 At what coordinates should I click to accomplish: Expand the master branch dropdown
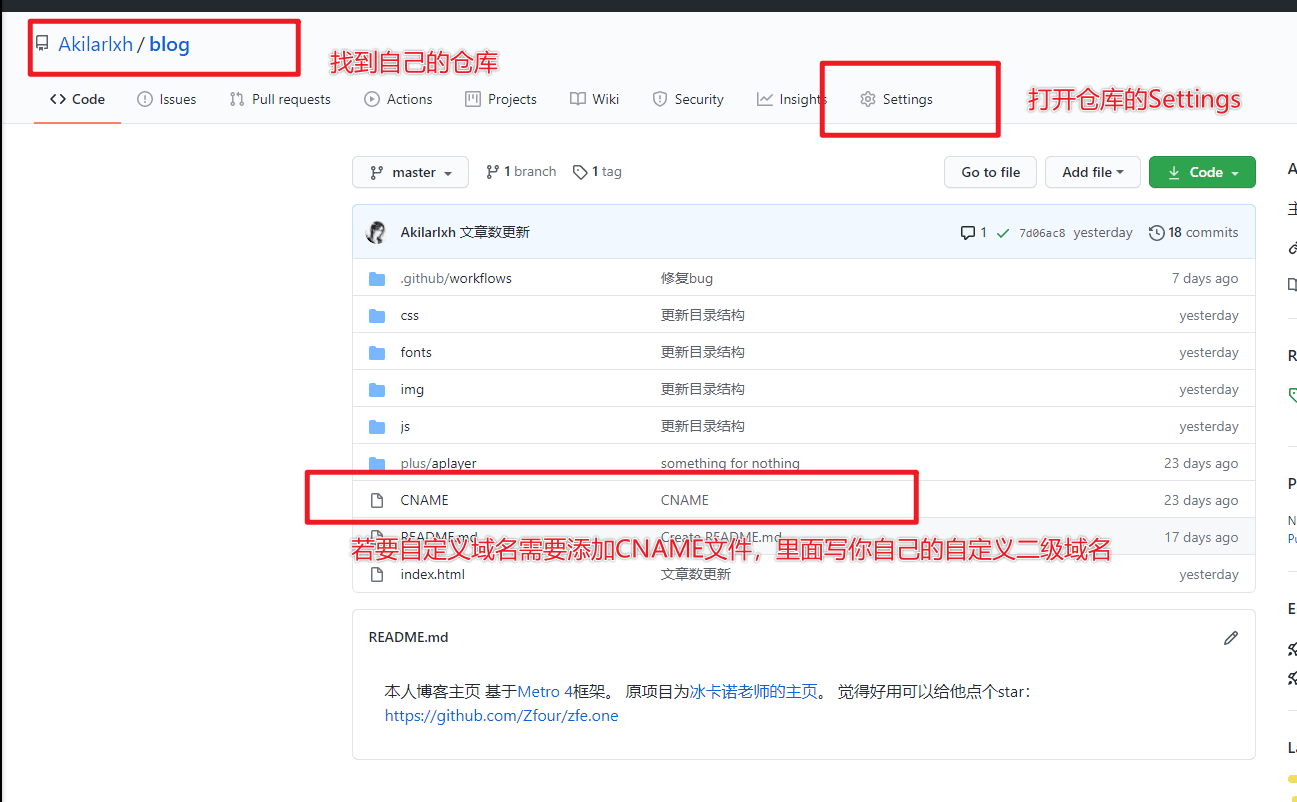click(410, 172)
